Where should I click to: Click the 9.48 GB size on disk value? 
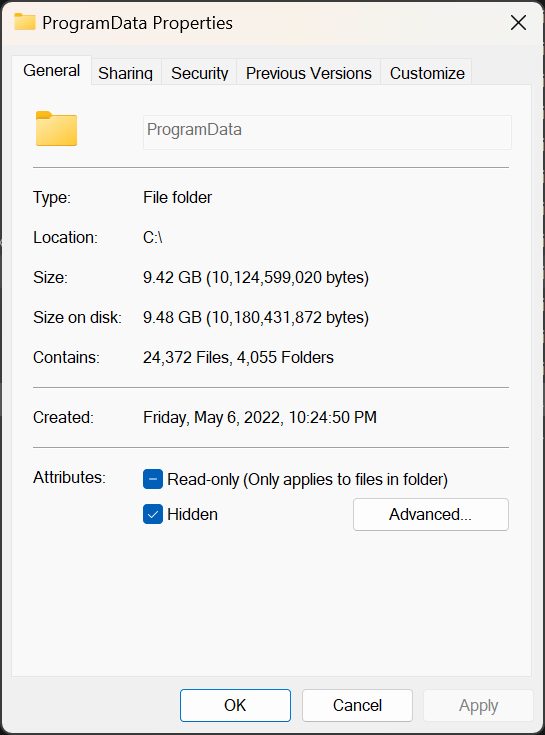[x=172, y=317]
